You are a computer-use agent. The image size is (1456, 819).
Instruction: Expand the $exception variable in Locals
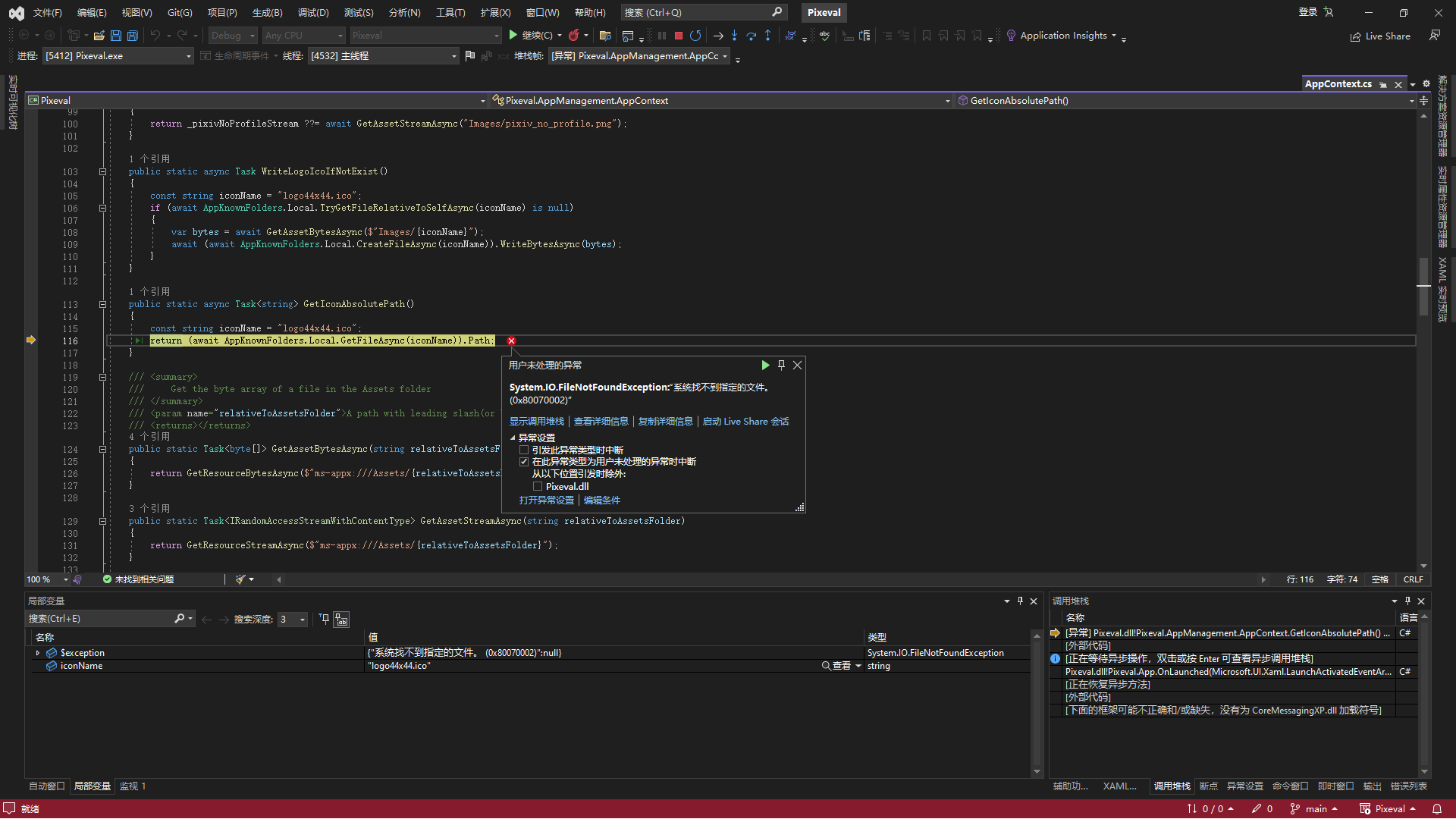point(38,652)
